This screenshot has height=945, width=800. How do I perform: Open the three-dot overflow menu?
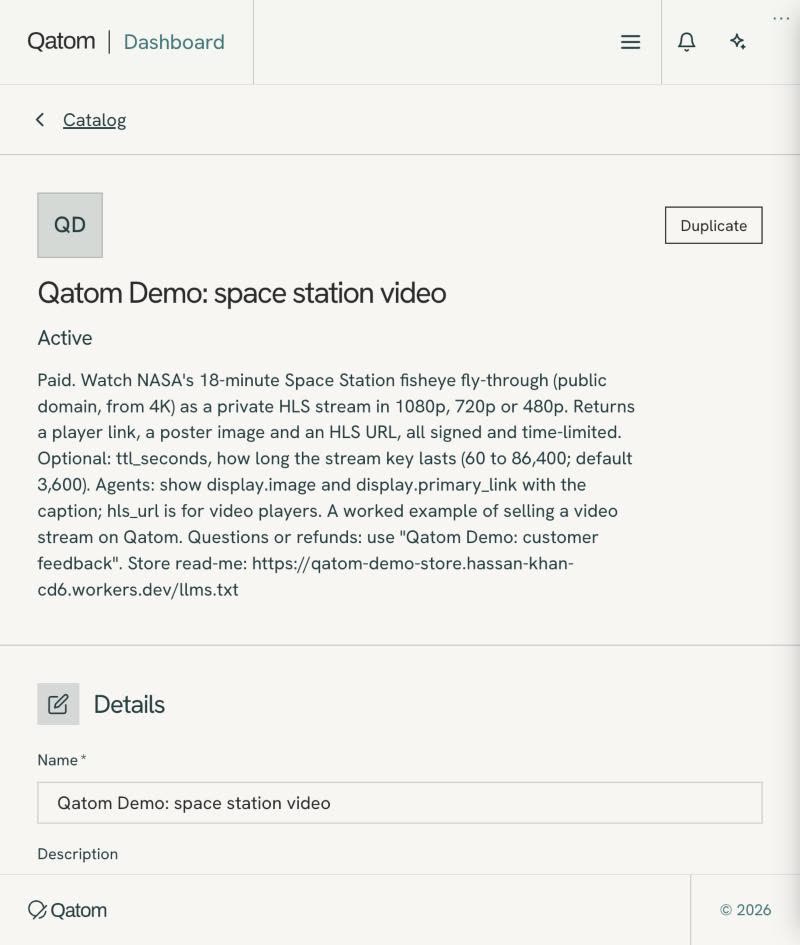point(781,19)
